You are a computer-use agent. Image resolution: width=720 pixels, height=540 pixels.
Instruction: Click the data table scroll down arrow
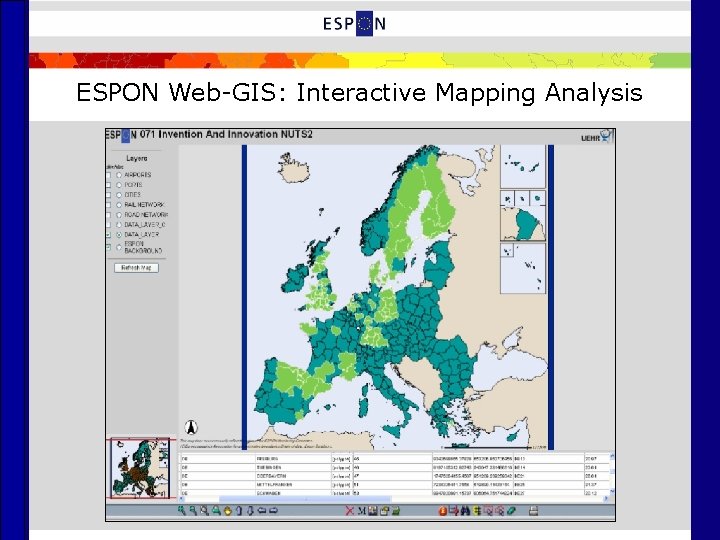612,492
